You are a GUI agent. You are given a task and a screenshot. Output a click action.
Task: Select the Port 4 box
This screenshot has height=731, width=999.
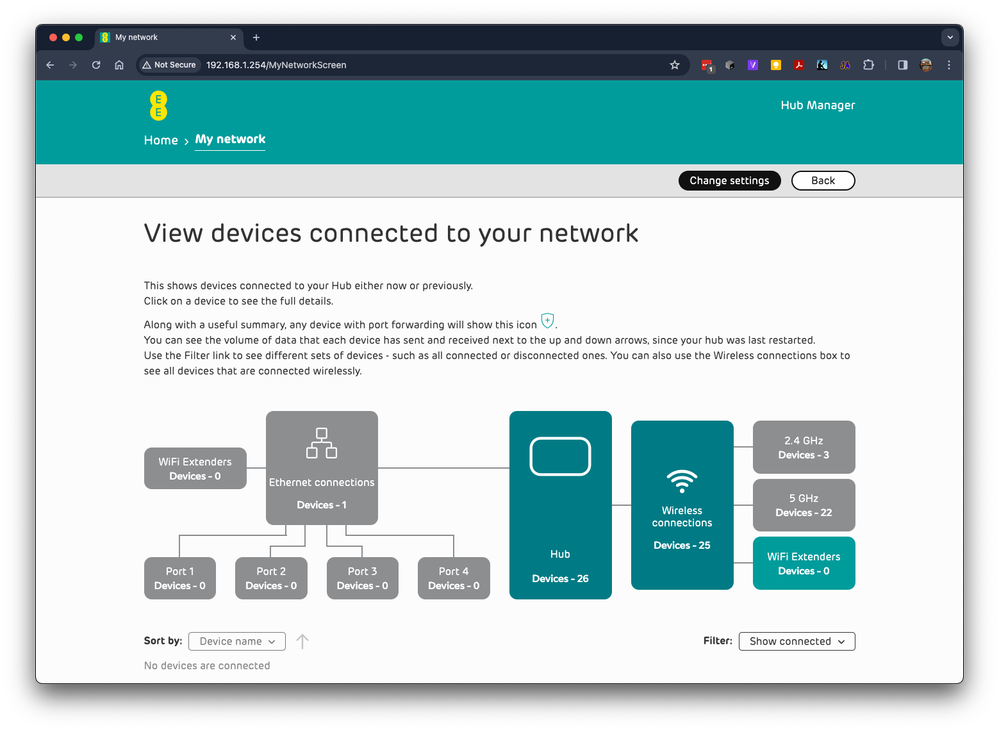tap(454, 578)
